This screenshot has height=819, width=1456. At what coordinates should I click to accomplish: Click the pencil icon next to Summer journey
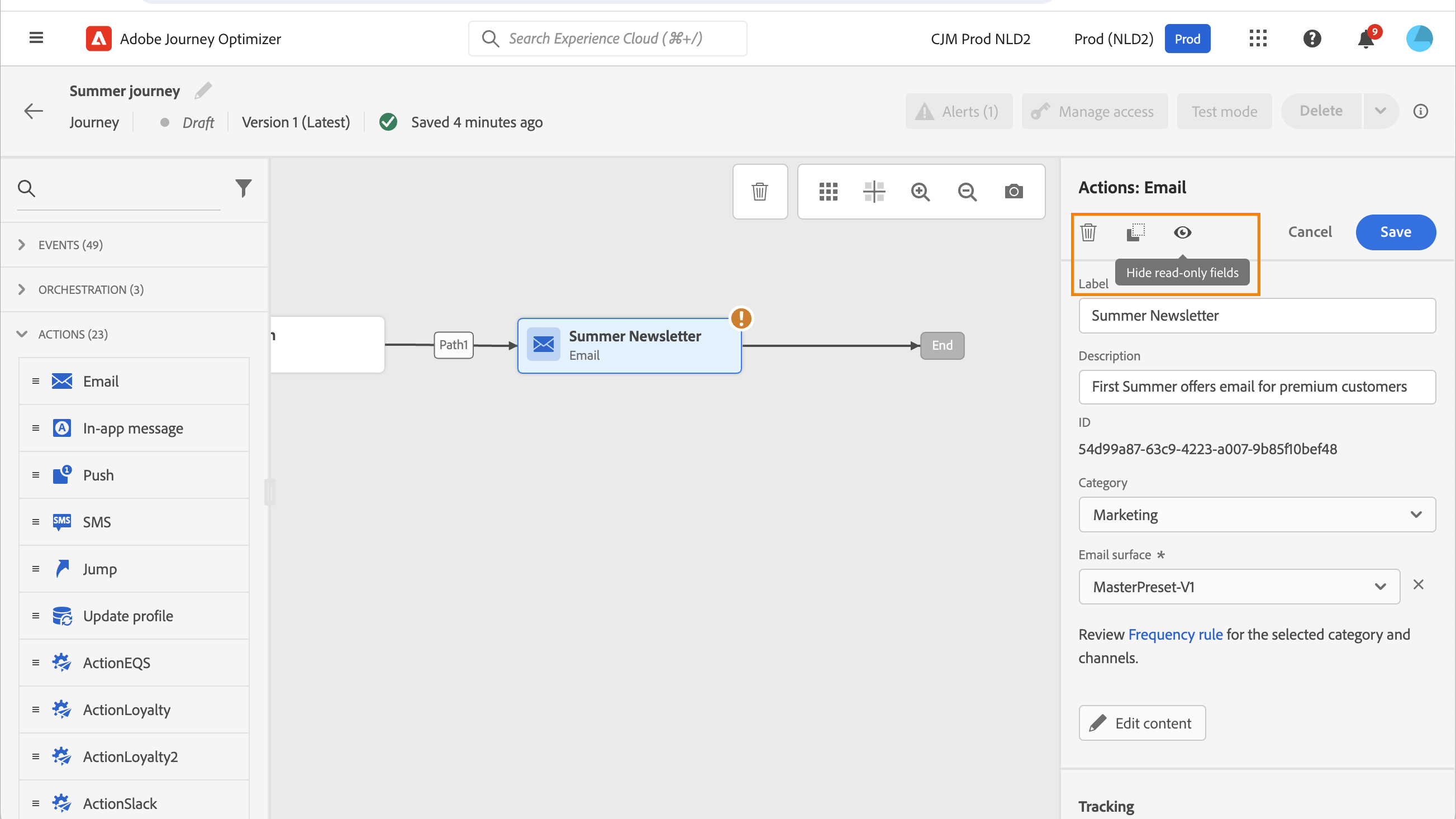[203, 91]
